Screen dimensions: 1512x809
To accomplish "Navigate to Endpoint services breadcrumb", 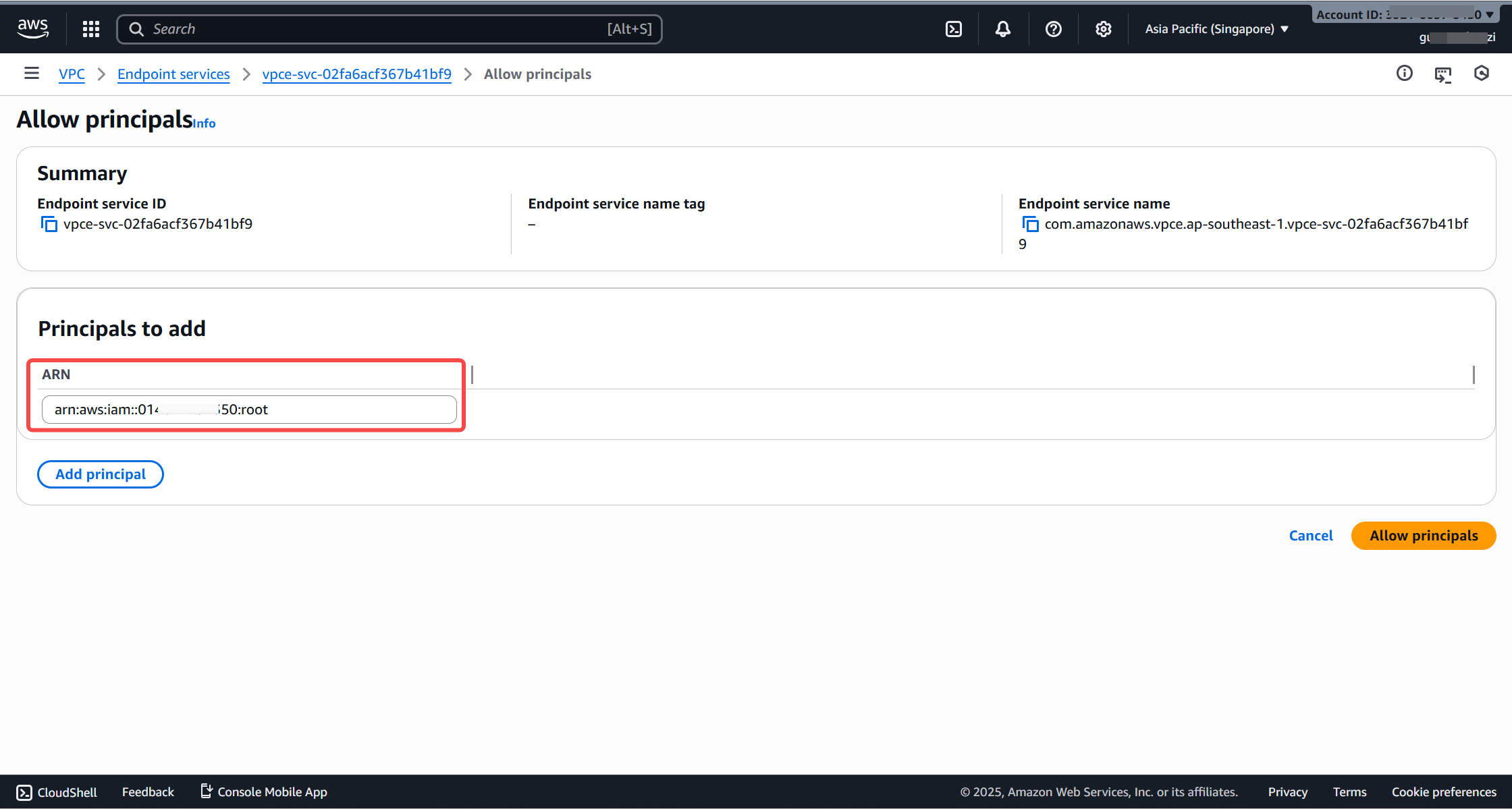I will 173,74.
